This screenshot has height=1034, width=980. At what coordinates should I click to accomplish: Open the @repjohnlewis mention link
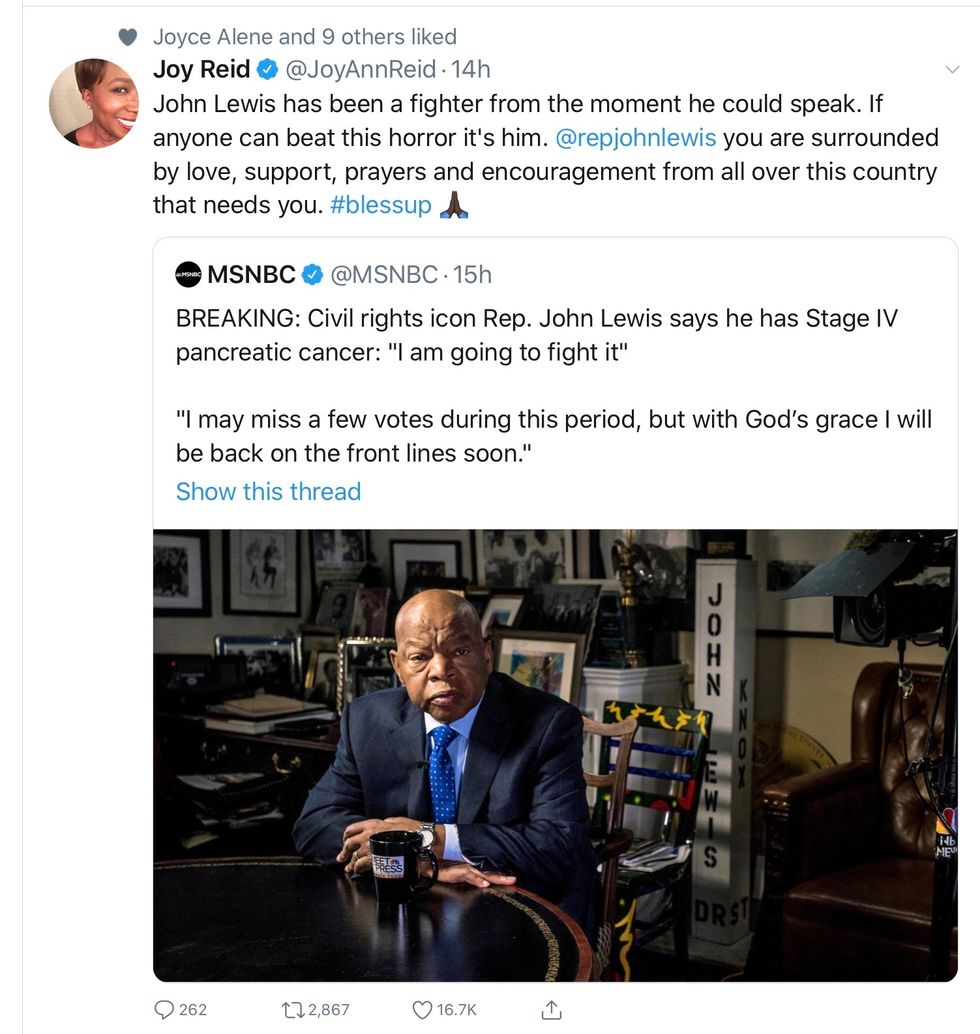[x=635, y=137]
